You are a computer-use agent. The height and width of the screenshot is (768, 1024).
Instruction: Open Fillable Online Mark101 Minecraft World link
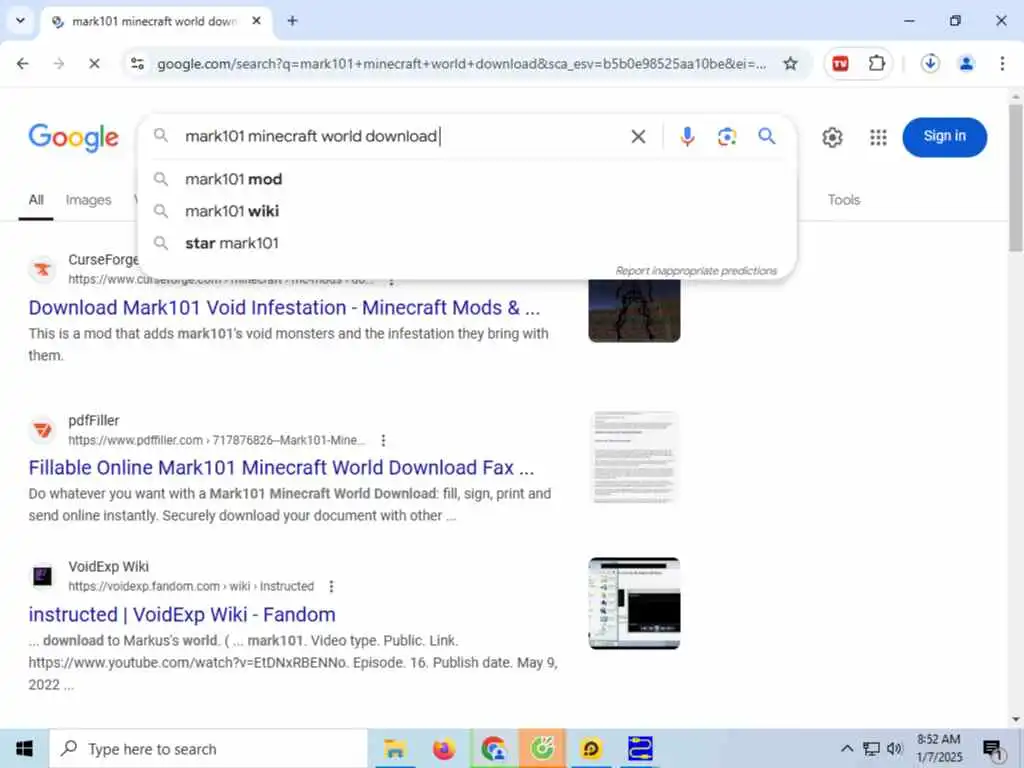click(x=281, y=468)
